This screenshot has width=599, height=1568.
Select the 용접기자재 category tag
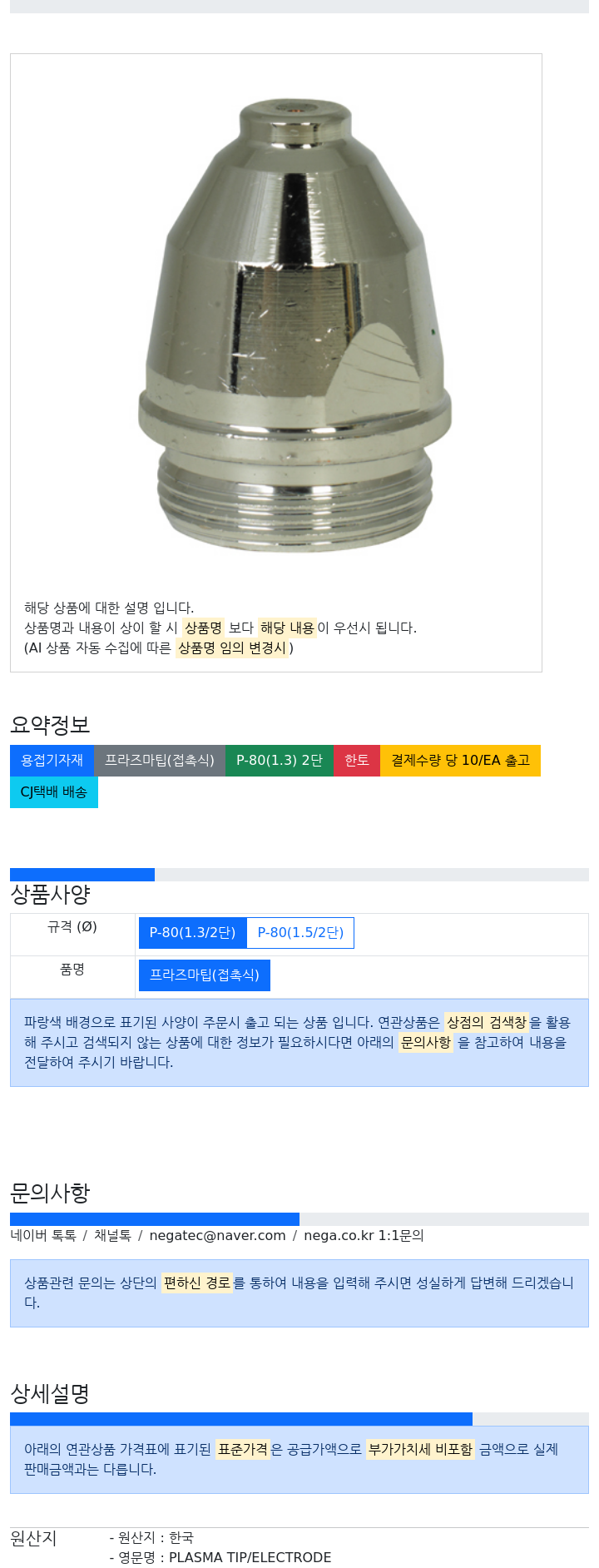52,761
